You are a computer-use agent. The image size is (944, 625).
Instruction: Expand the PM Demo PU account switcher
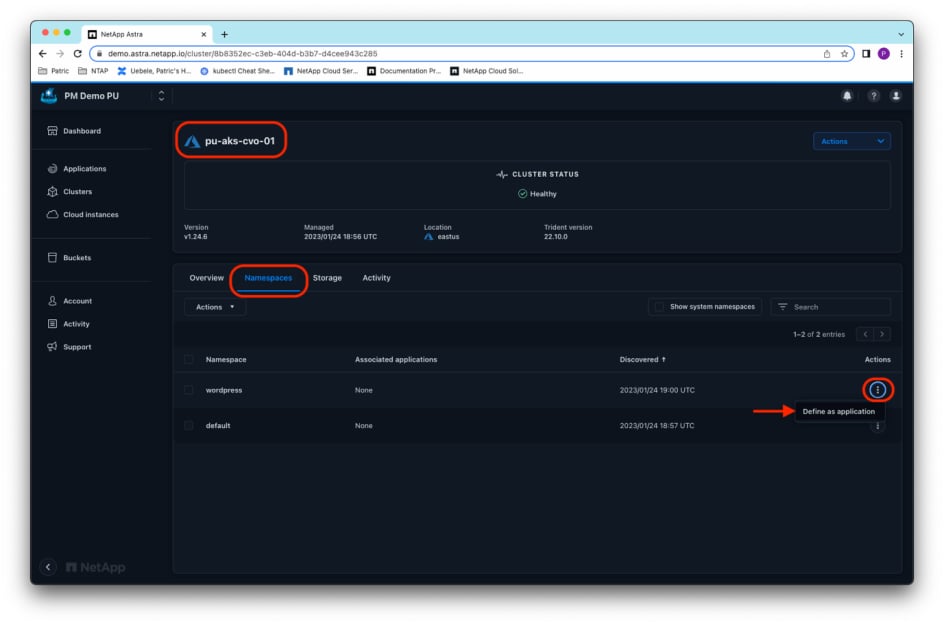161,96
